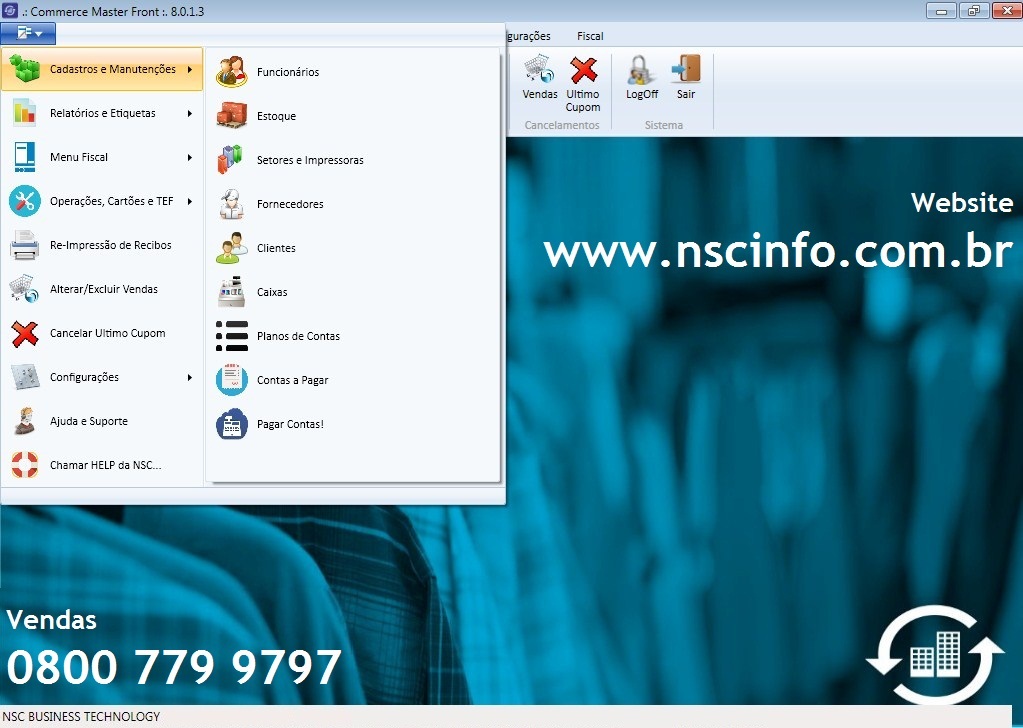1023x728 pixels.
Task: Click the Caixas cash register icon
Action: coord(232,292)
